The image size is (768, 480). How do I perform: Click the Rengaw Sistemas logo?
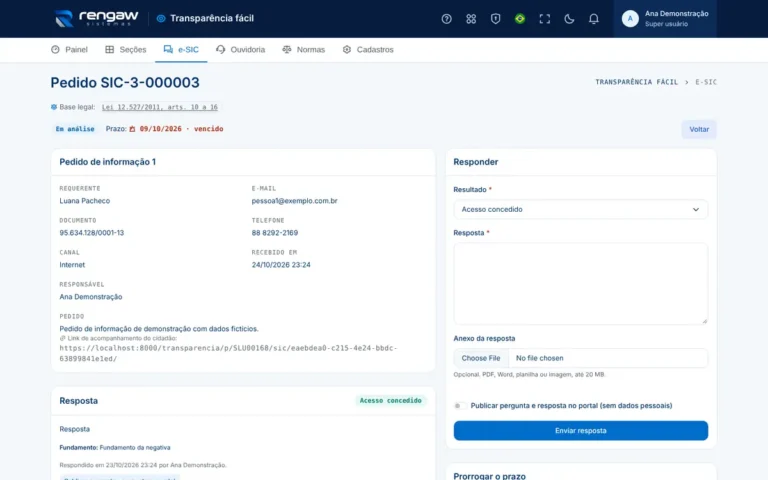tap(96, 19)
